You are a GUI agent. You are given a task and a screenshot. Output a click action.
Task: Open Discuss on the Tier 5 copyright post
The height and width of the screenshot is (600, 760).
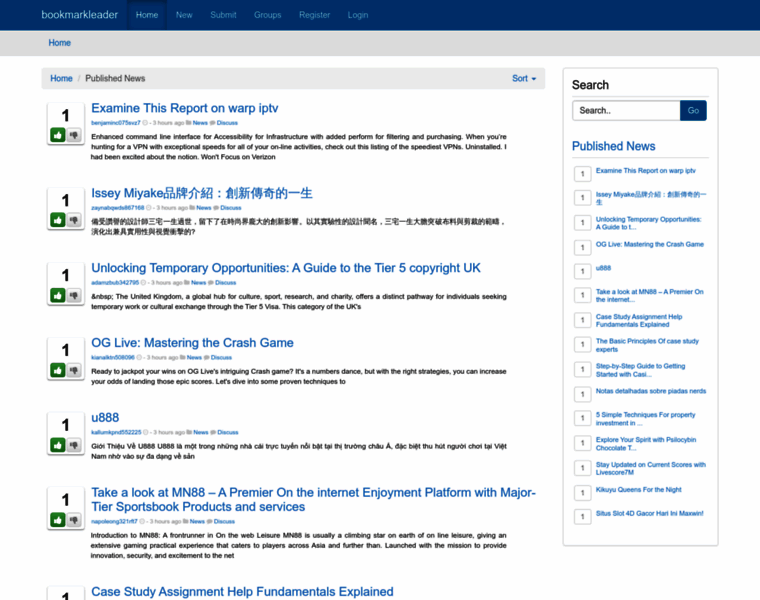[225, 283]
